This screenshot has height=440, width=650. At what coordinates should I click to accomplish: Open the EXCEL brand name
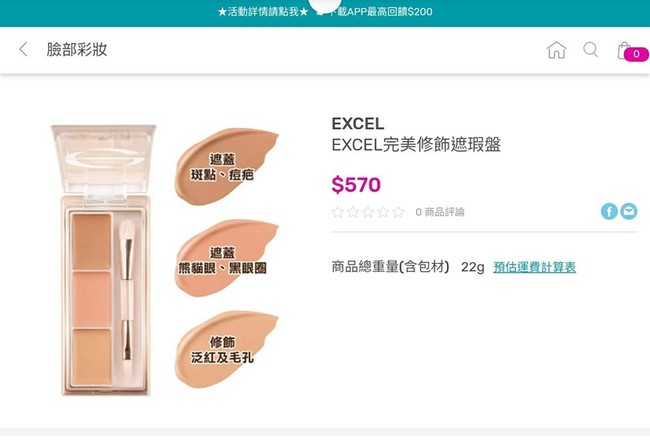click(358, 124)
